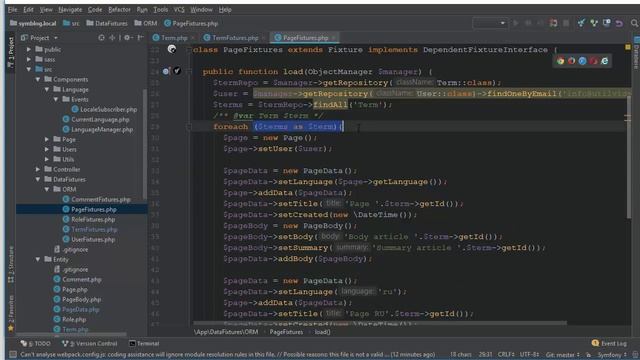Click the implements gutter icon beside load function

[x=166, y=71]
